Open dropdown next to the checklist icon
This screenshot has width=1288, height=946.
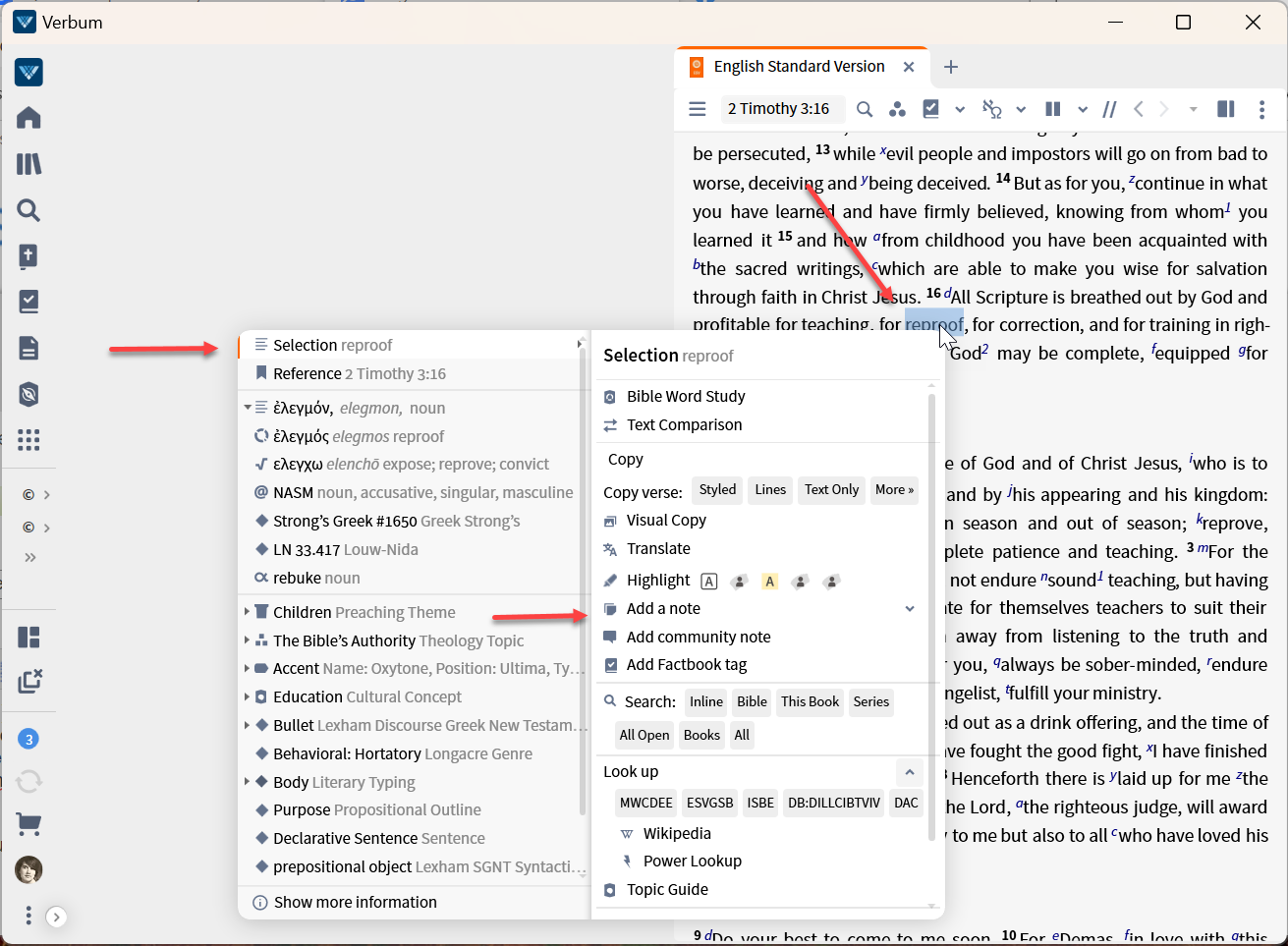tap(960, 109)
